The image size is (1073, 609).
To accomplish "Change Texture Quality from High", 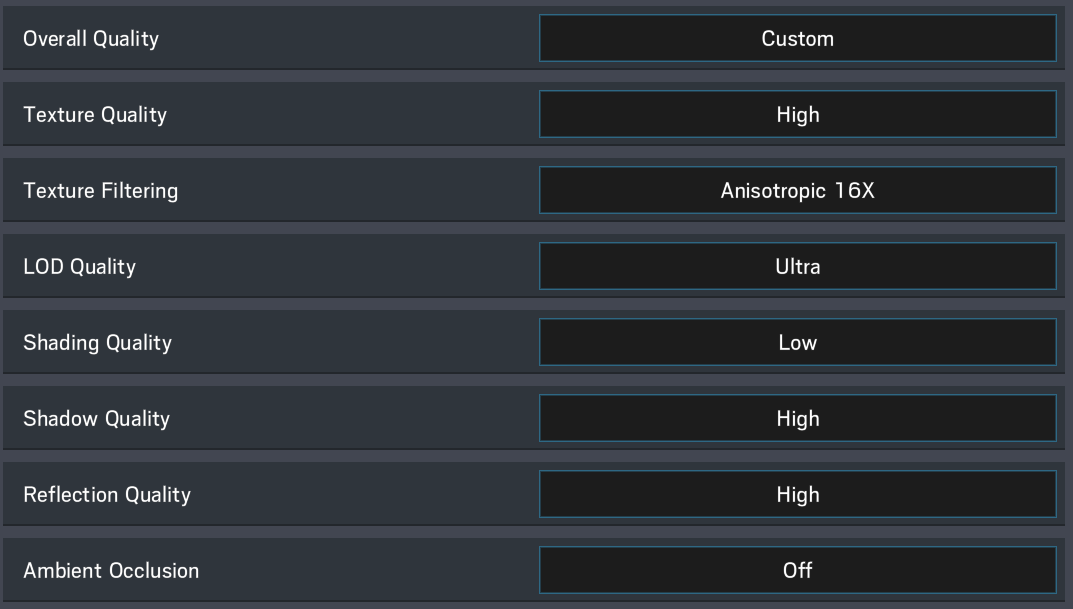I will pyautogui.click(x=797, y=115).
